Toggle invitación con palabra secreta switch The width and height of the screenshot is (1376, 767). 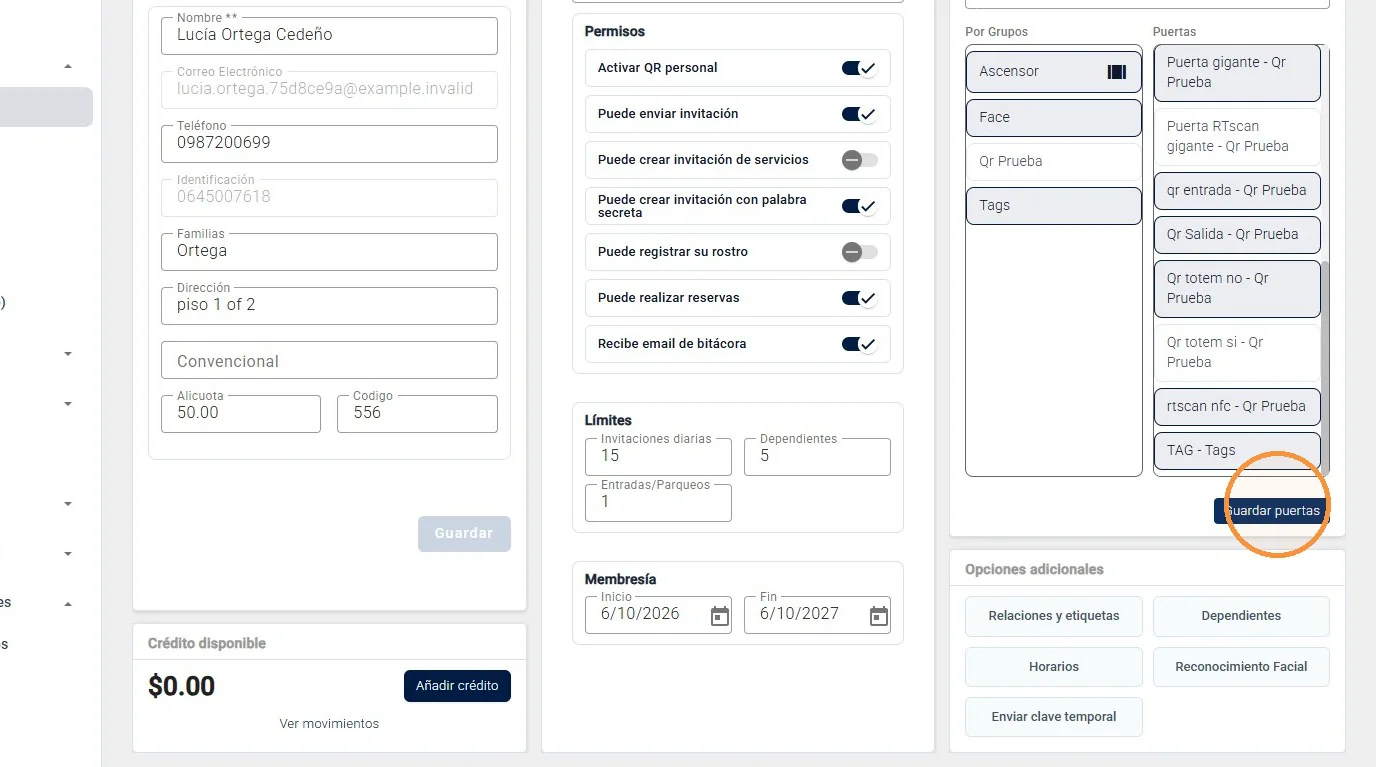[859, 206]
